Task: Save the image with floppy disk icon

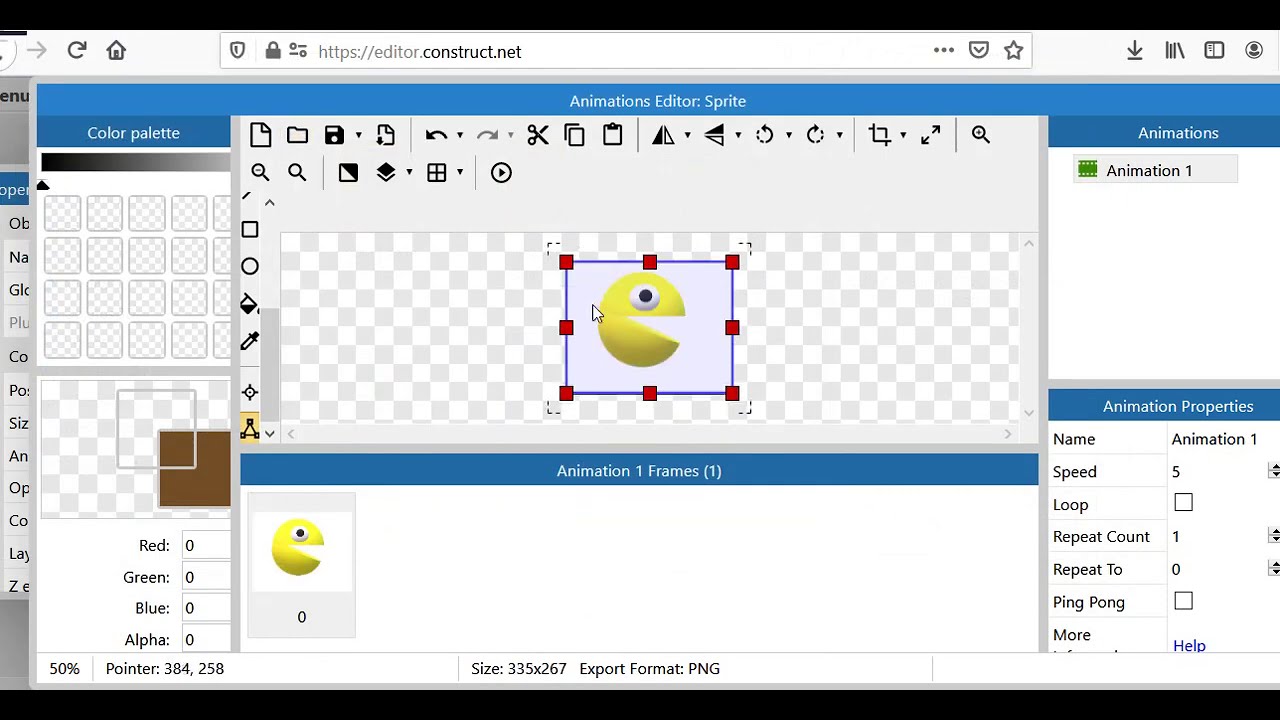Action: click(x=334, y=135)
